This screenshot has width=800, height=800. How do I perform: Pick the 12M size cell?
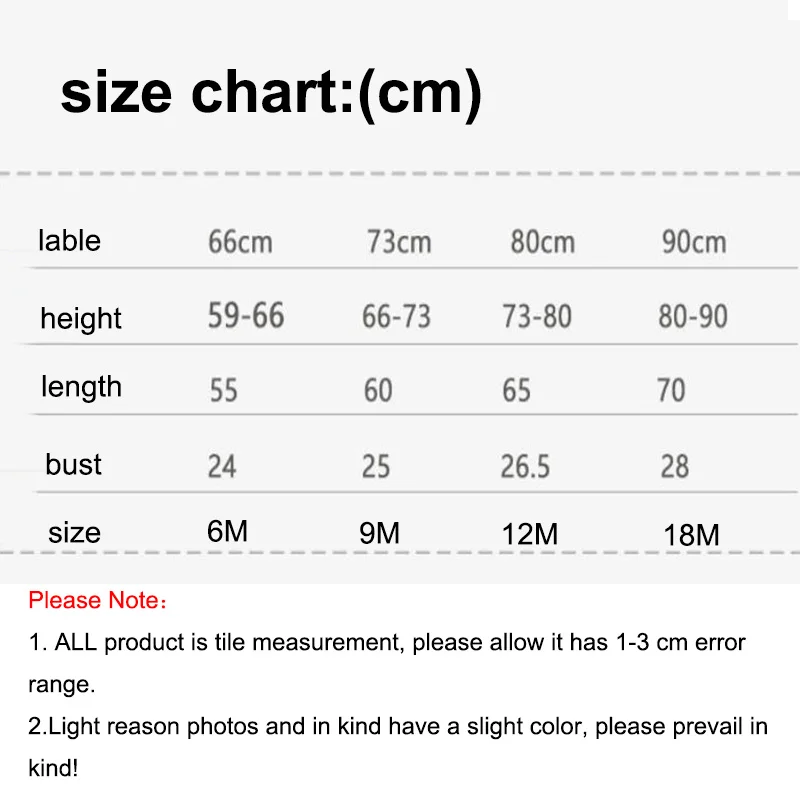pyautogui.click(x=529, y=534)
